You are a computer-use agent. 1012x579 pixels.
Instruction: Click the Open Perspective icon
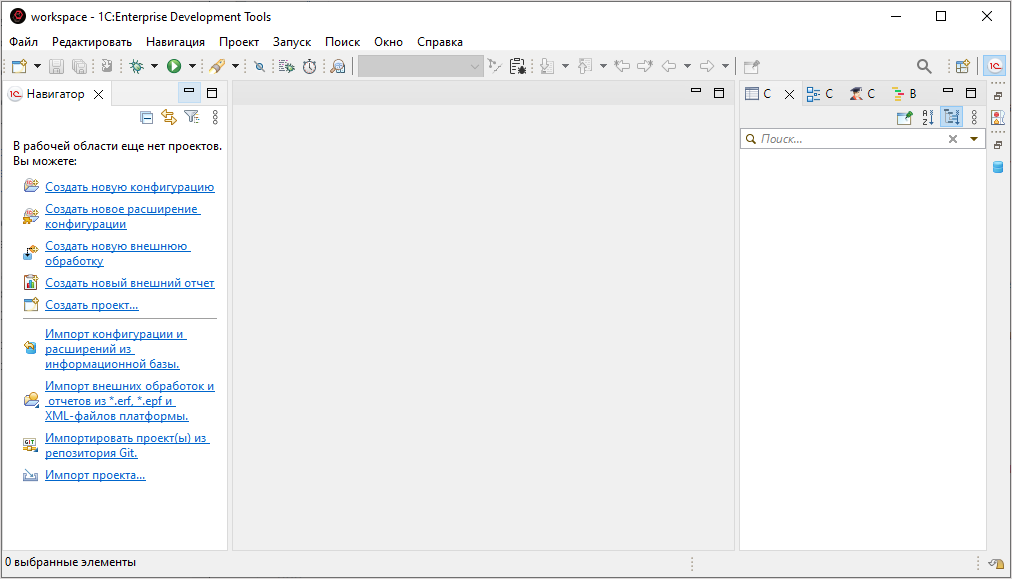tap(962, 66)
